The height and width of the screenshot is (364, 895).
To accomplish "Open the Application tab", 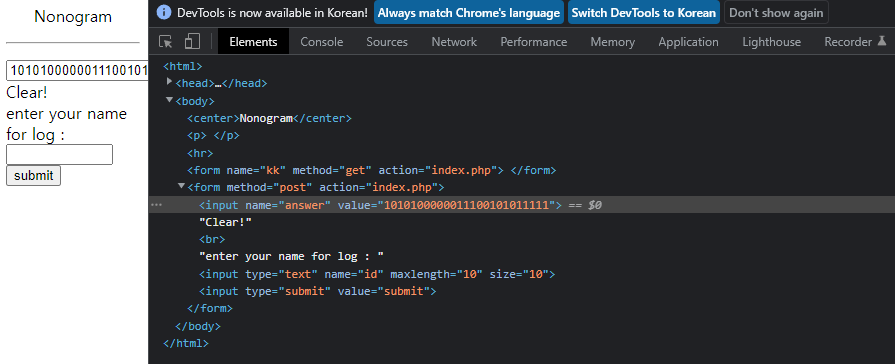I will [688, 42].
